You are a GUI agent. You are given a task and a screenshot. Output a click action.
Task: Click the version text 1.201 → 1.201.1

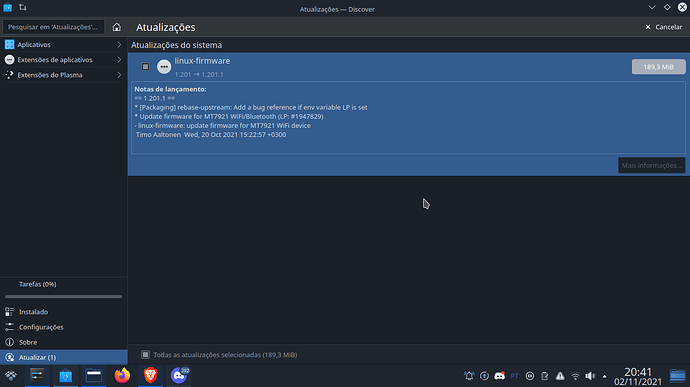(199, 74)
